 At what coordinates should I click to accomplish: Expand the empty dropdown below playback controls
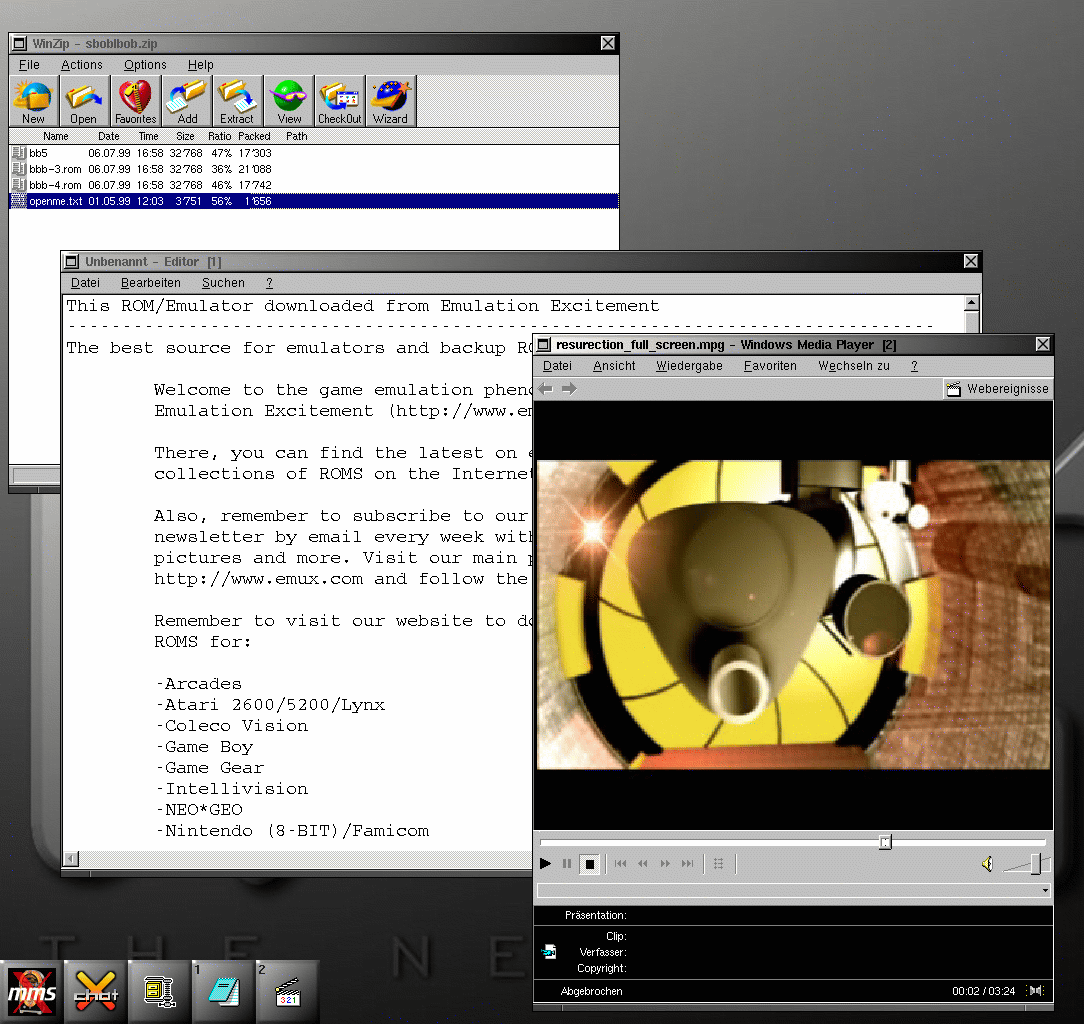pyautogui.click(x=1045, y=890)
